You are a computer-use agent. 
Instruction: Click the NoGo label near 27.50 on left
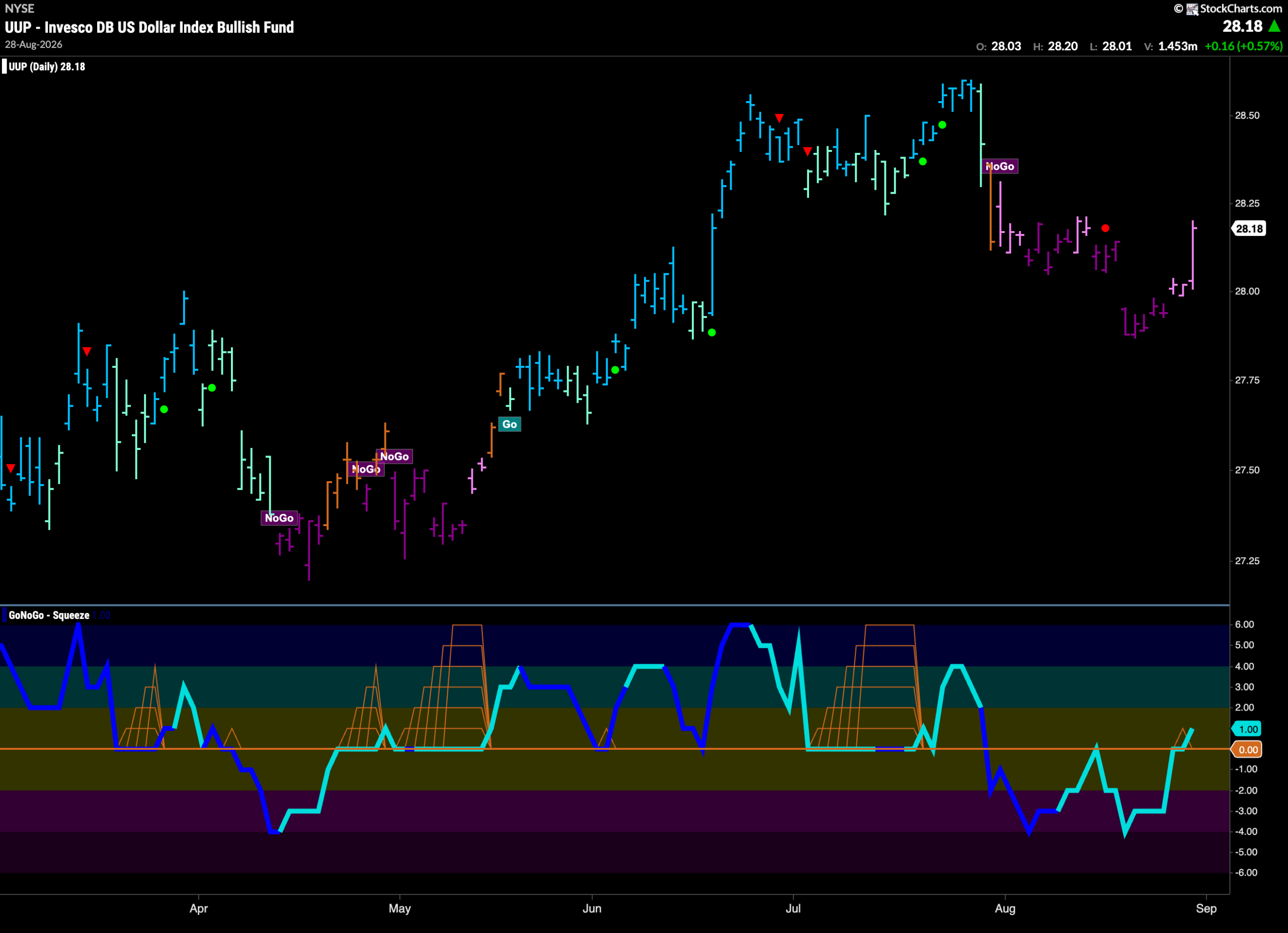[x=366, y=469]
